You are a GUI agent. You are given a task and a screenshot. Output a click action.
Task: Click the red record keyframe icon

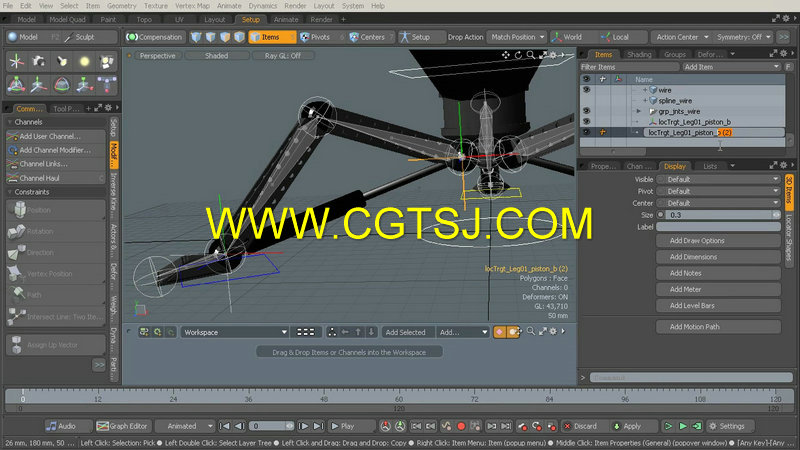[461, 426]
